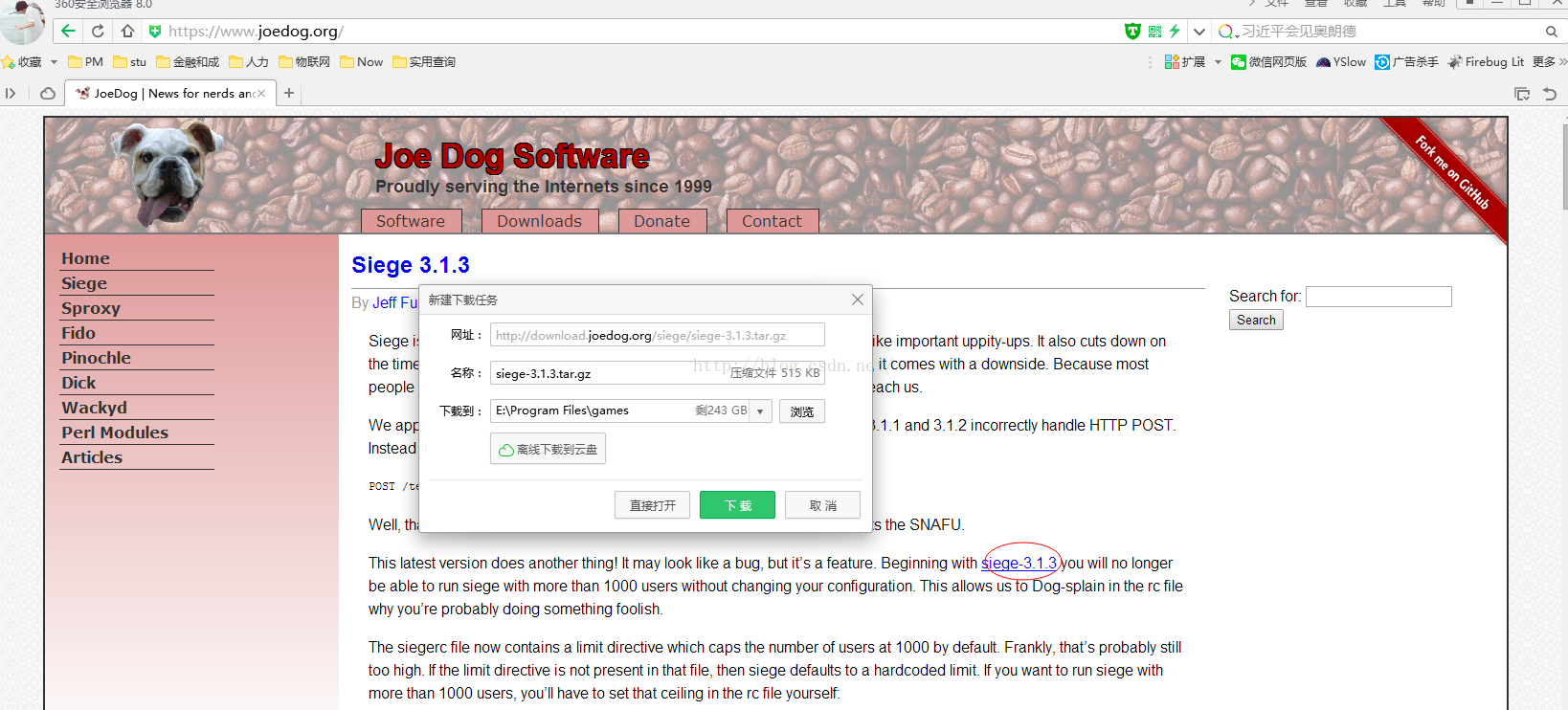Go to Home in sidebar
Image resolution: width=1568 pixels, height=710 pixels.
[x=85, y=258]
